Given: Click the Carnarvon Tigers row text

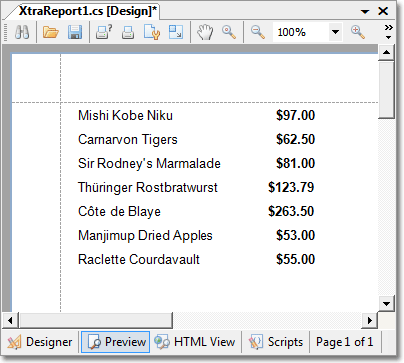Looking at the screenshot, I should tap(128, 140).
